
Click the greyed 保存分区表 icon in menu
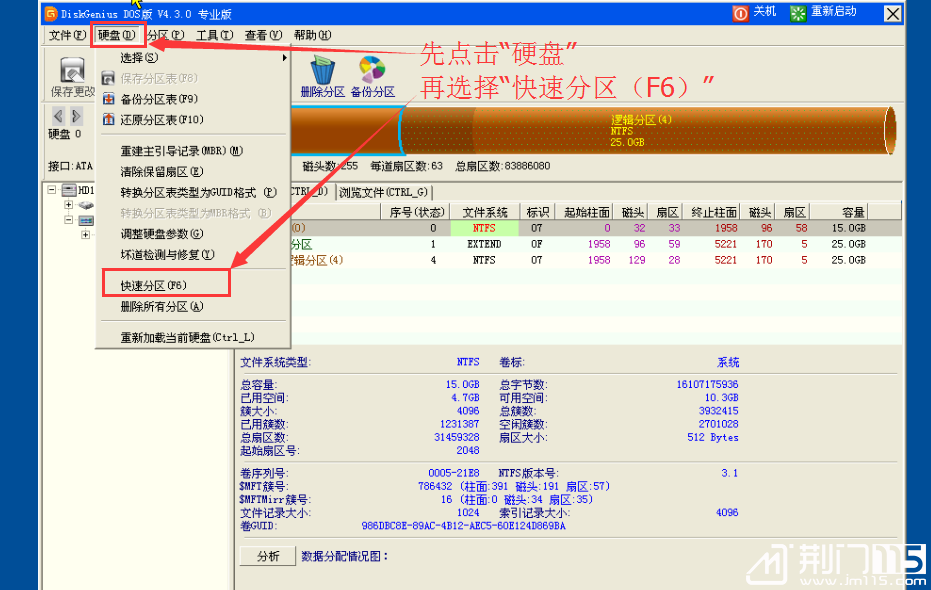[x=108, y=78]
